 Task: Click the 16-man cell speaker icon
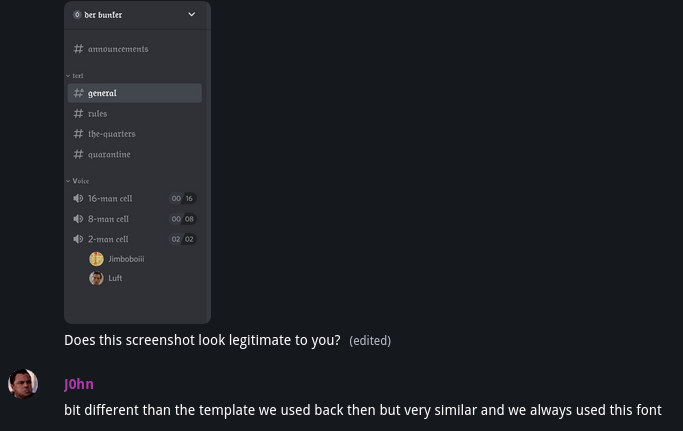[x=78, y=199]
